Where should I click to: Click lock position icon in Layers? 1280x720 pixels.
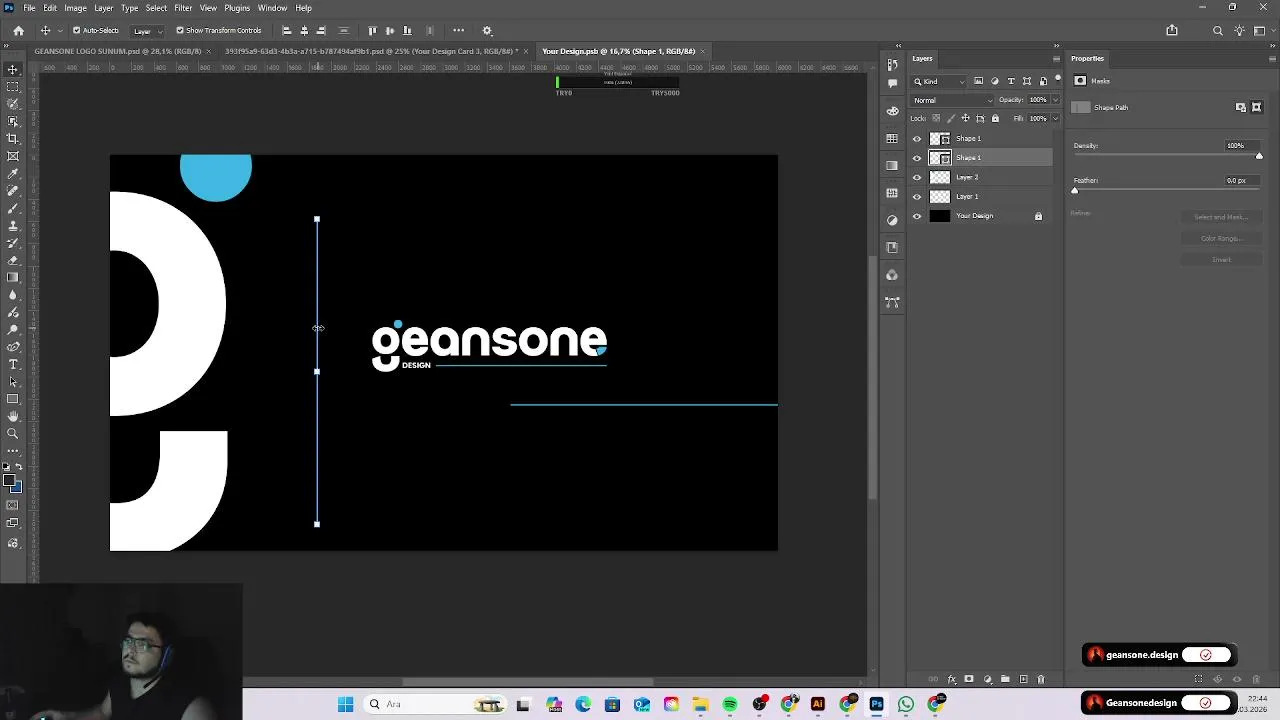(x=965, y=119)
